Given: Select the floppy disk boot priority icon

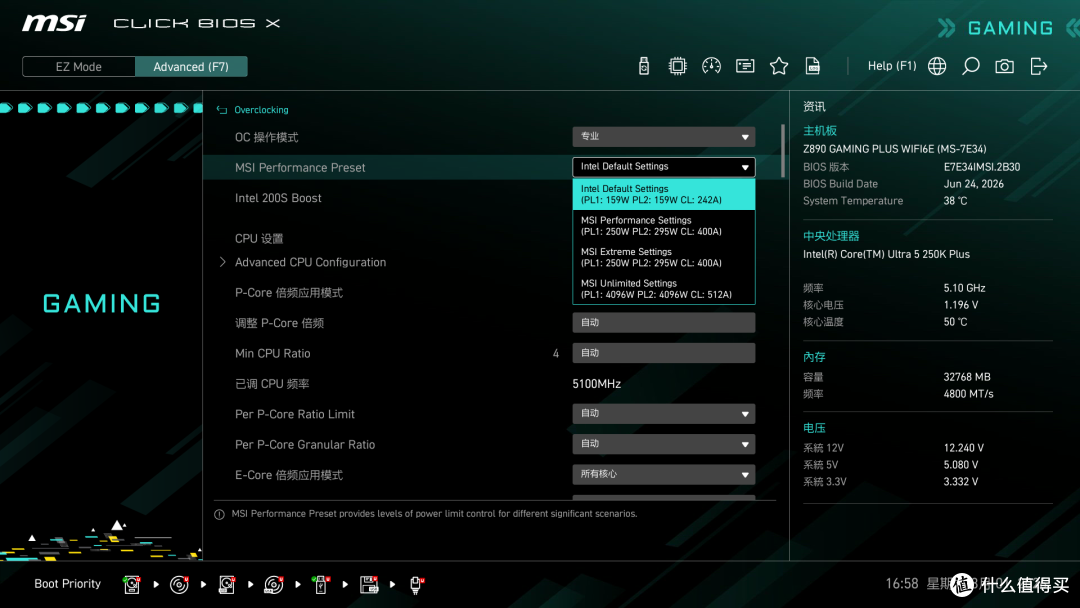Looking at the screenshot, I should [369, 585].
